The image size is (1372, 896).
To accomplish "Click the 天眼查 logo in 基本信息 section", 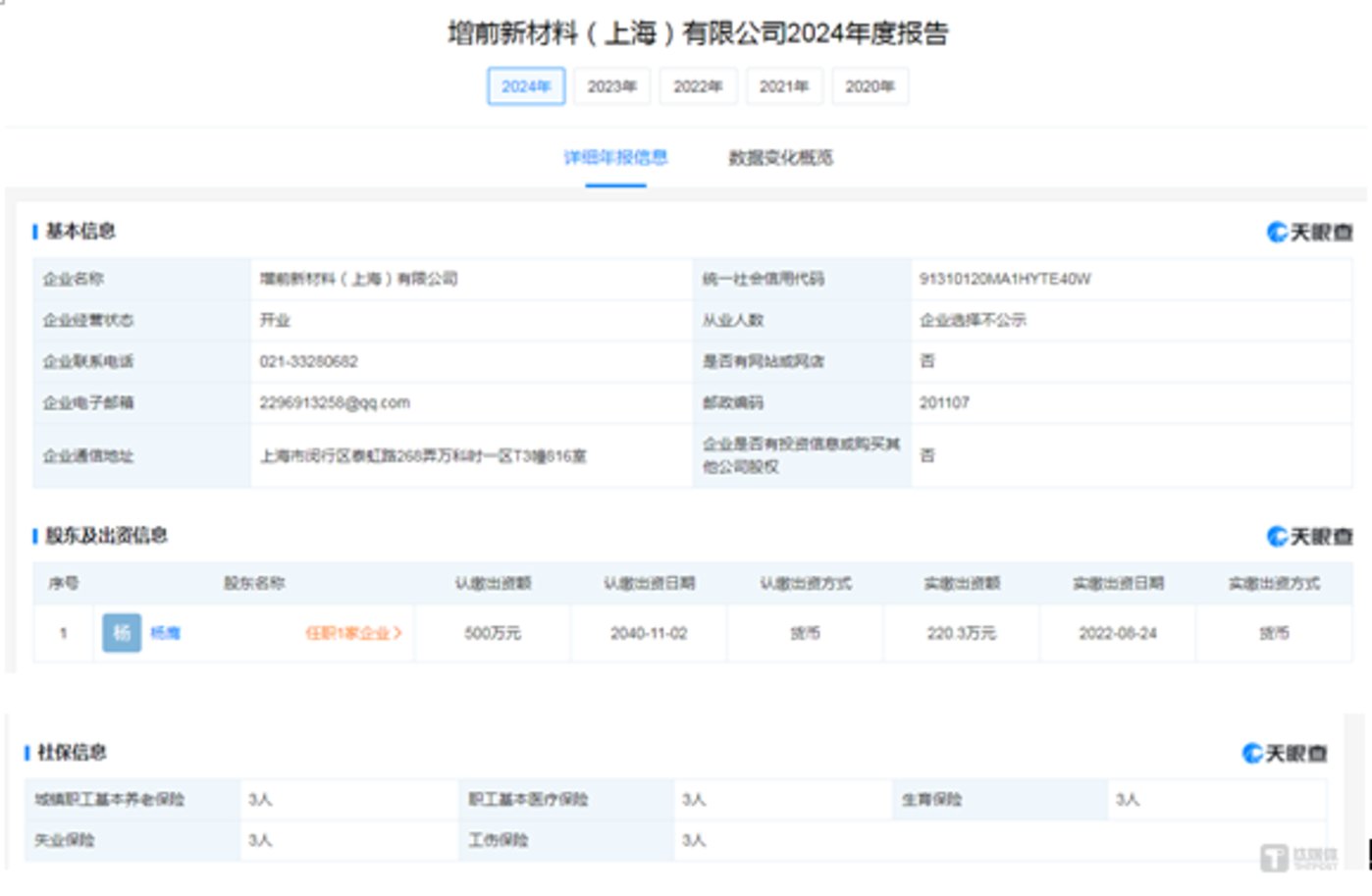I will coord(1309,232).
